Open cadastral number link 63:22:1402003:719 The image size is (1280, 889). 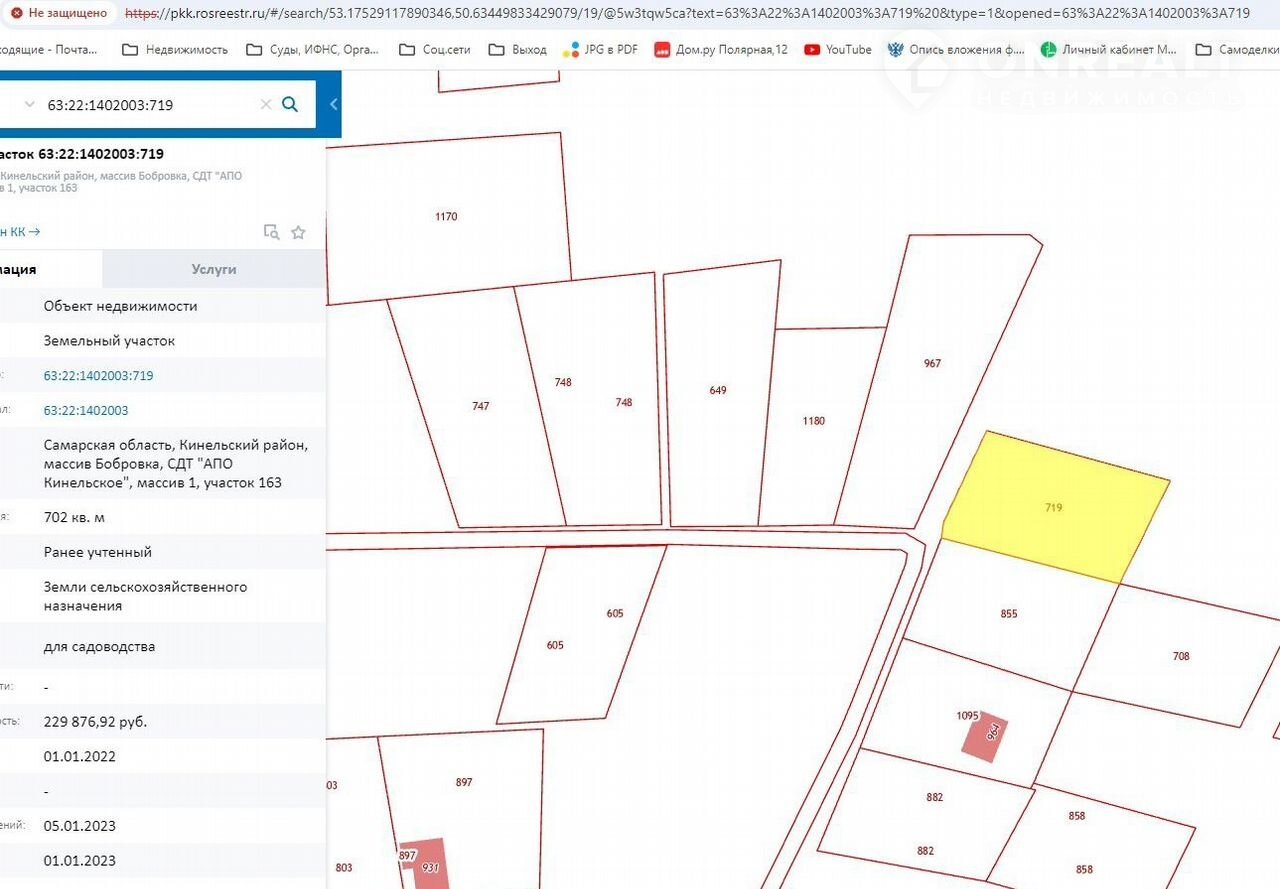[x=98, y=376]
